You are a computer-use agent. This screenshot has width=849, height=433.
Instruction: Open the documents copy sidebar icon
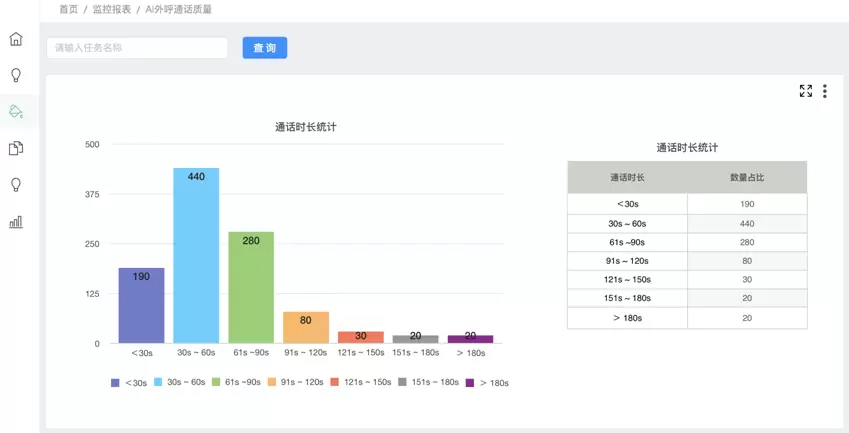coord(16,148)
